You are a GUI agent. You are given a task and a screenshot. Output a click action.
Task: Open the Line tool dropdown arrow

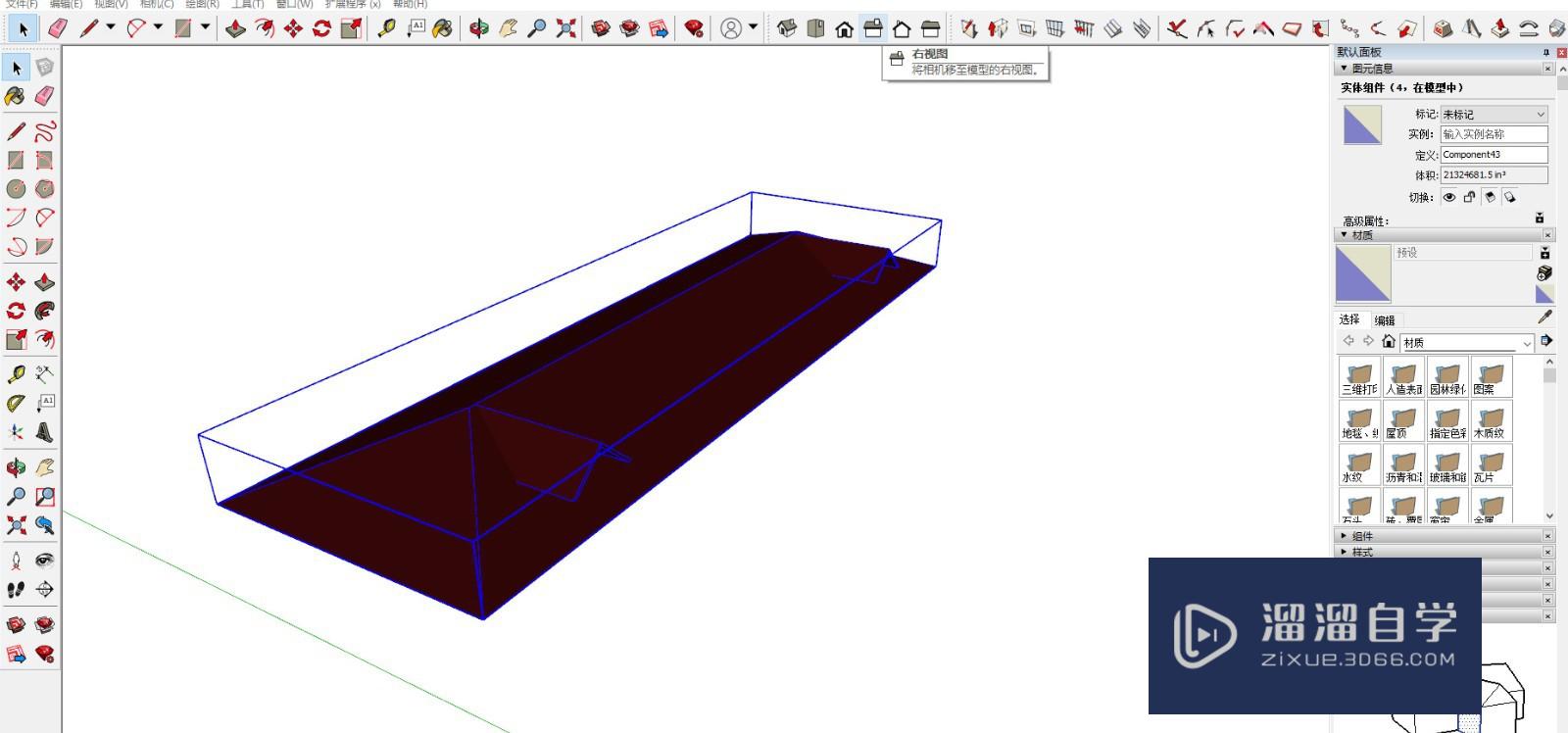coord(110,27)
